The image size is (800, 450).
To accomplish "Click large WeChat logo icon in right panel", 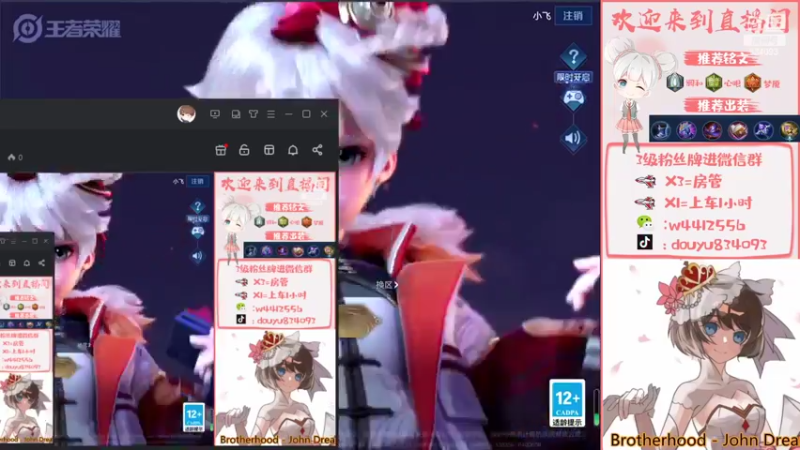I will tap(644, 222).
